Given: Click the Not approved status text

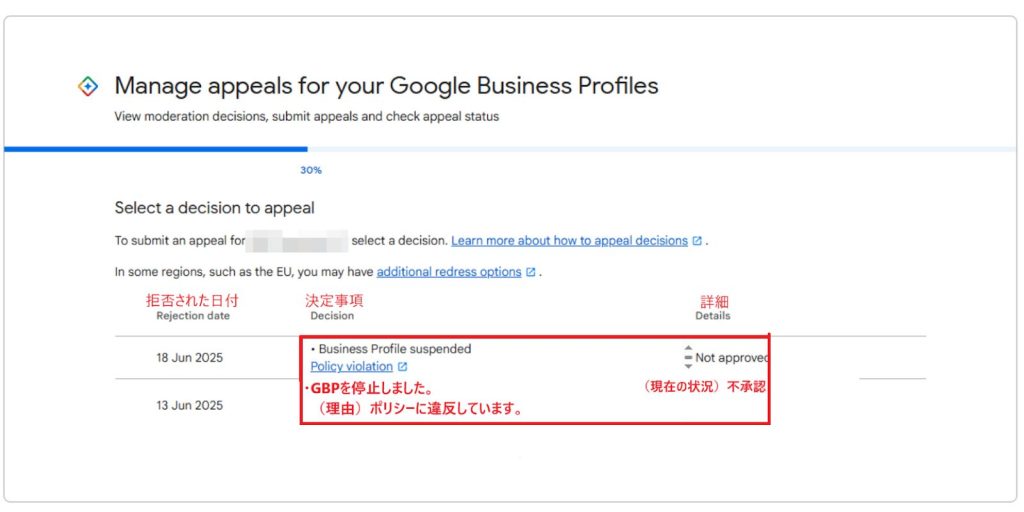Looking at the screenshot, I should [731, 358].
